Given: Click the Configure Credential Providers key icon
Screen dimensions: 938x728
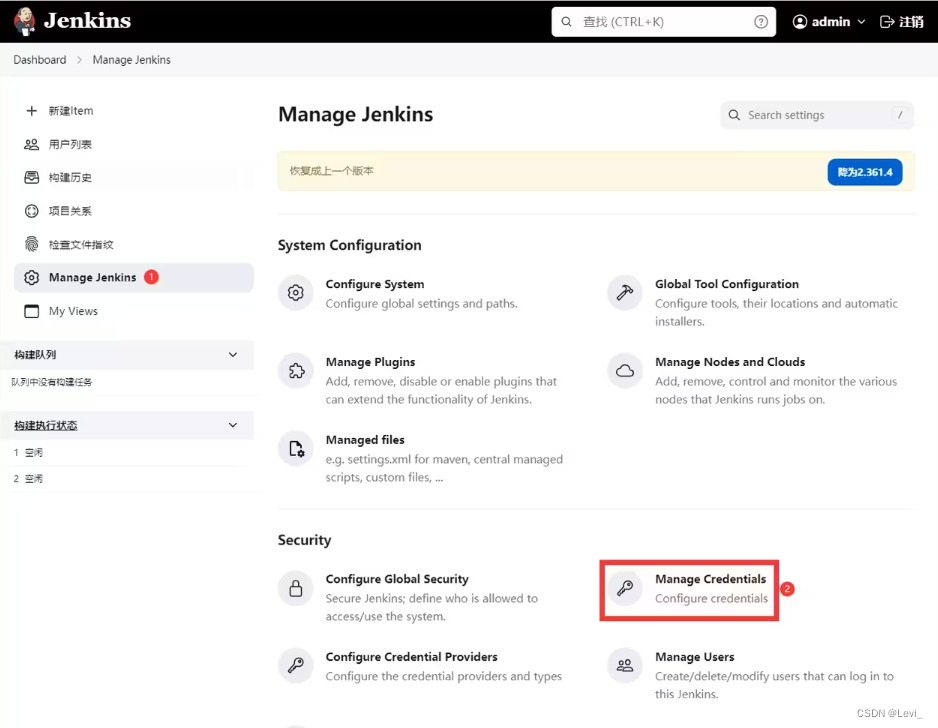Looking at the screenshot, I should (x=296, y=666).
